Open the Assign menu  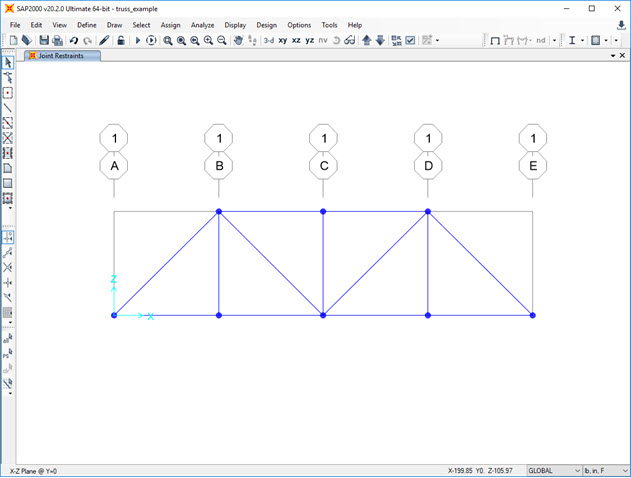(169, 24)
